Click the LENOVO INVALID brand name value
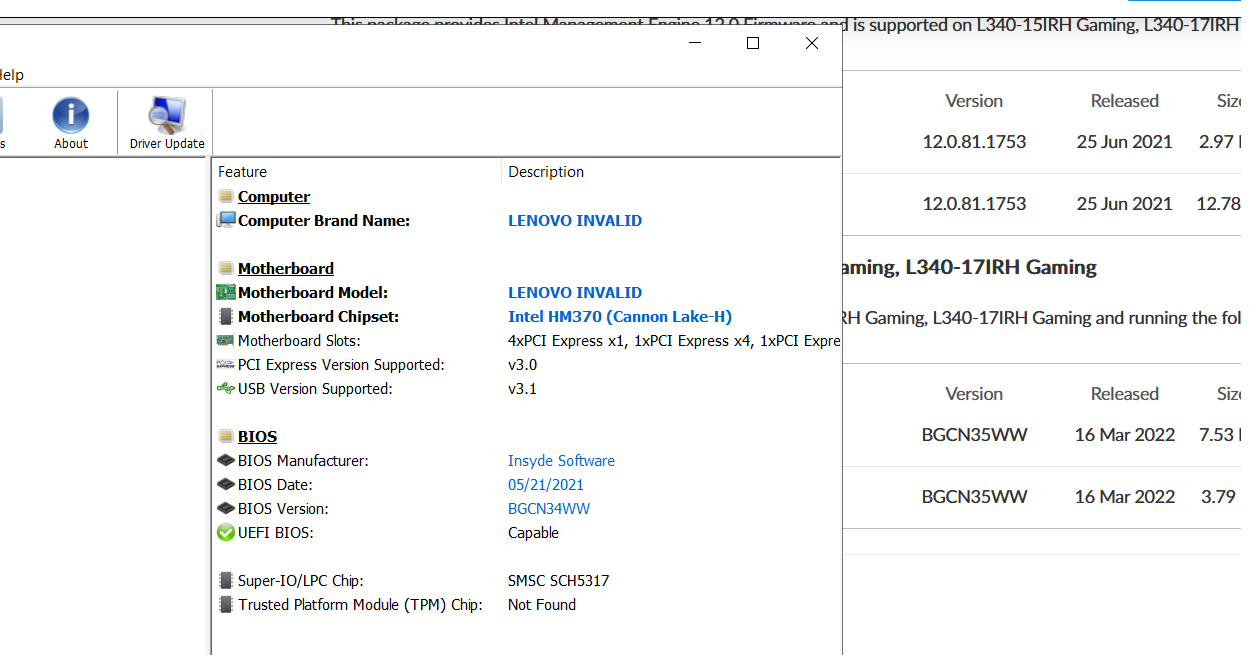1256x665 pixels. (x=575, y=221)
